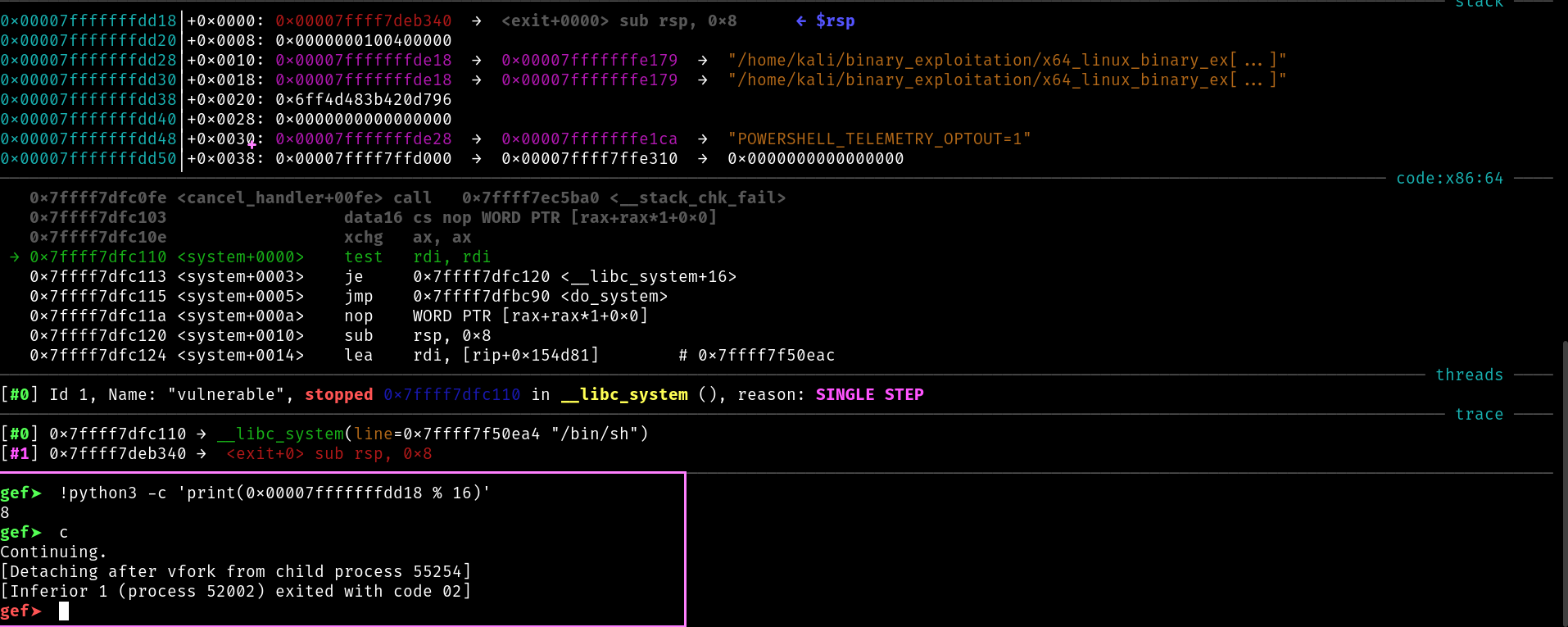Click the red stopped status word

[338, 395]
